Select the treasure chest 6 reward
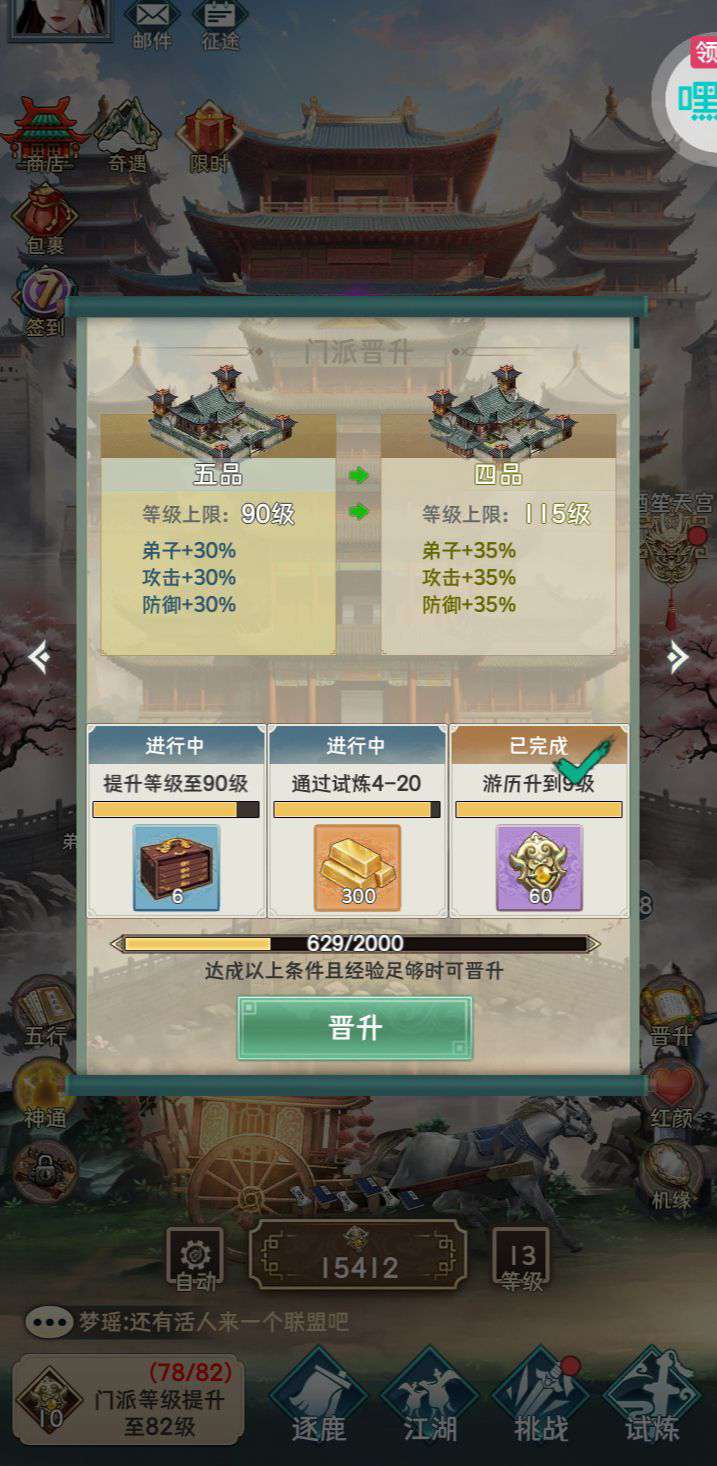Screen dimensions: 717x1466 click(176, 867)
